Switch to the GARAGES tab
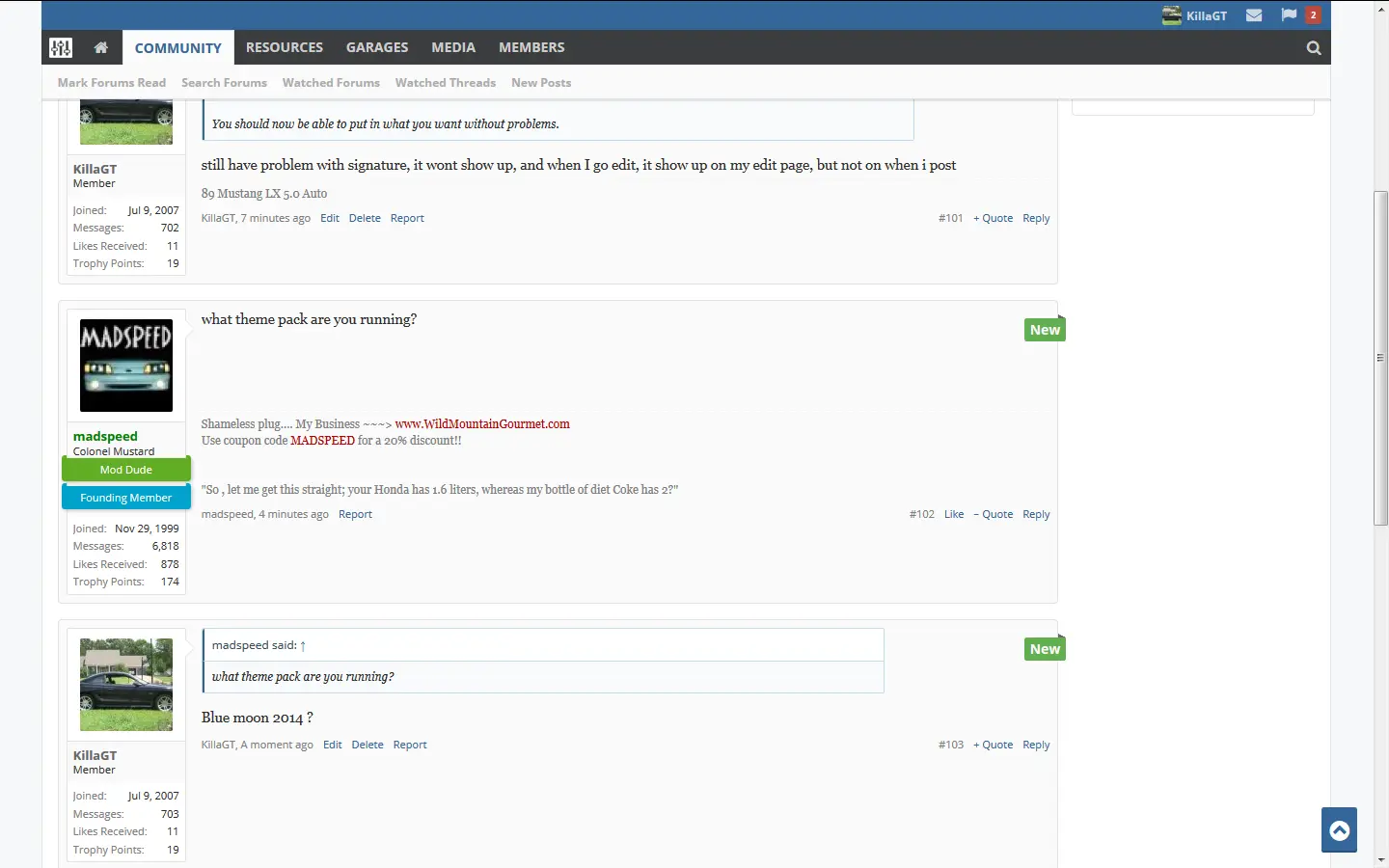 tap(377, 47)
